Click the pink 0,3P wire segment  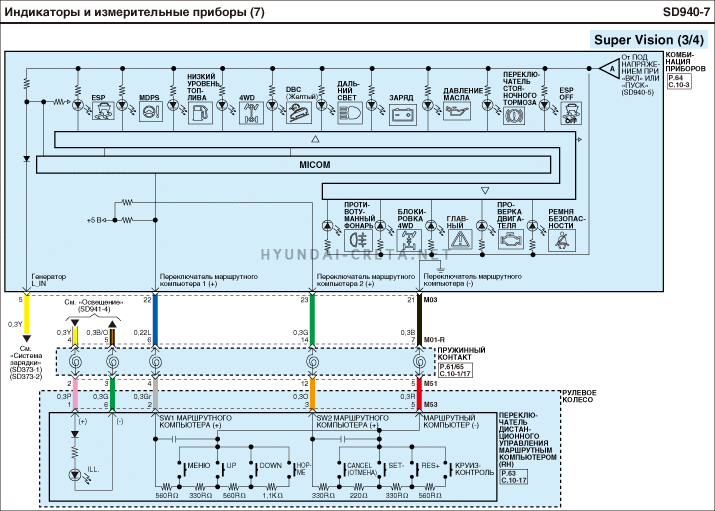(75, 394)
